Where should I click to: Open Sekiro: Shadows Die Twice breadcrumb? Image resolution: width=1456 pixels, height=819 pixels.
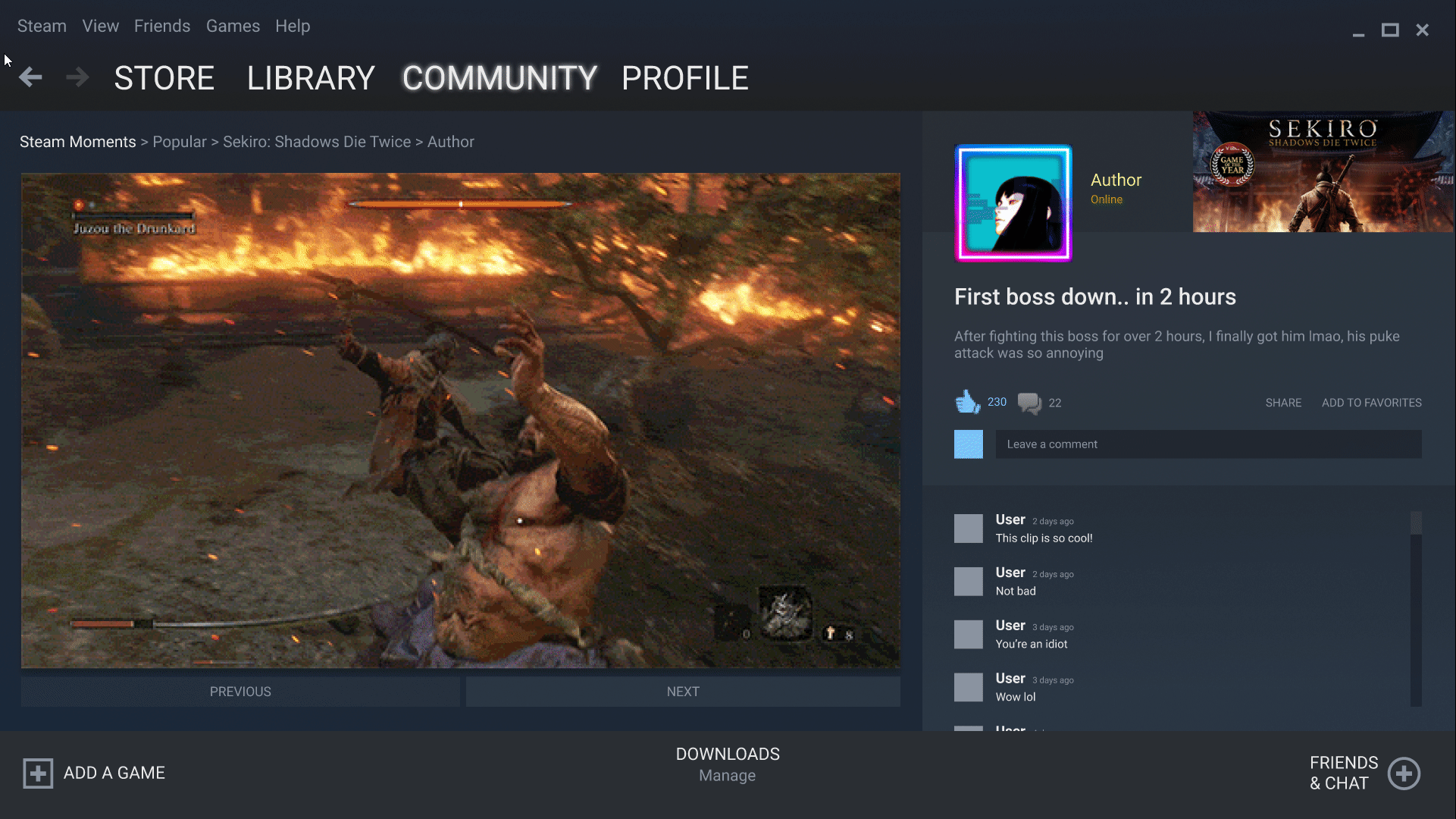(317, 142)
